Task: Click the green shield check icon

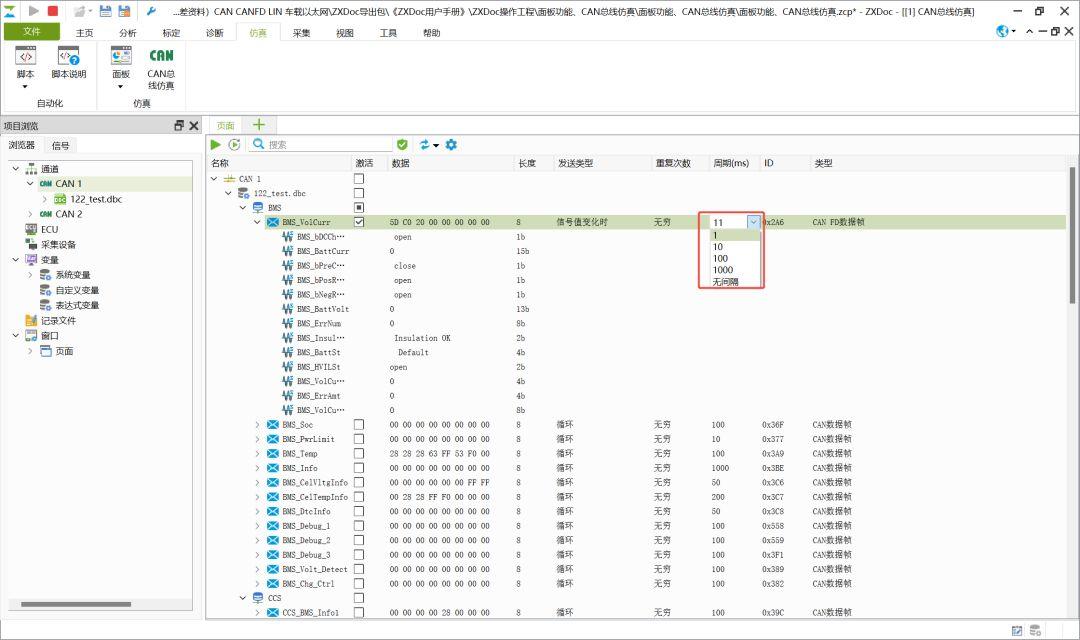Action: tap(402, 144)
